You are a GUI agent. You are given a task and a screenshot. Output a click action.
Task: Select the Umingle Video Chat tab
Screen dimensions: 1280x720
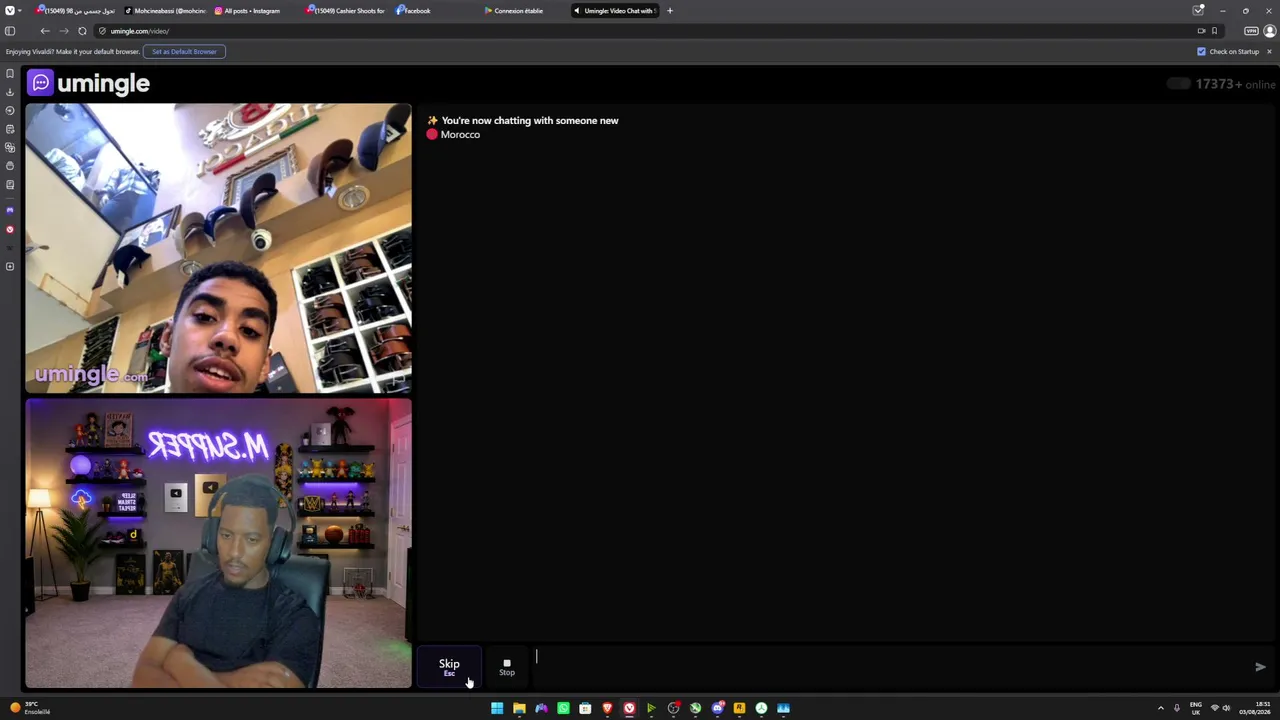click(x=615, y=11)
